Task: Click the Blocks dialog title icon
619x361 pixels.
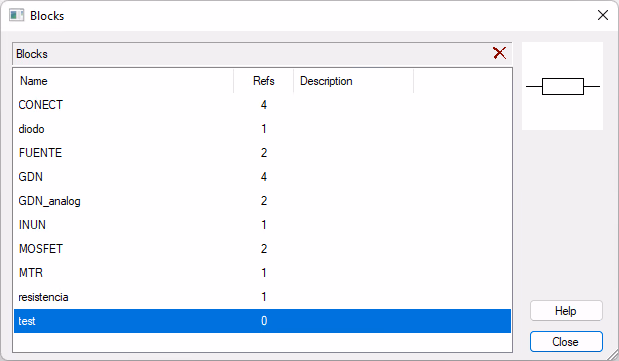Action: pos(17,15)
